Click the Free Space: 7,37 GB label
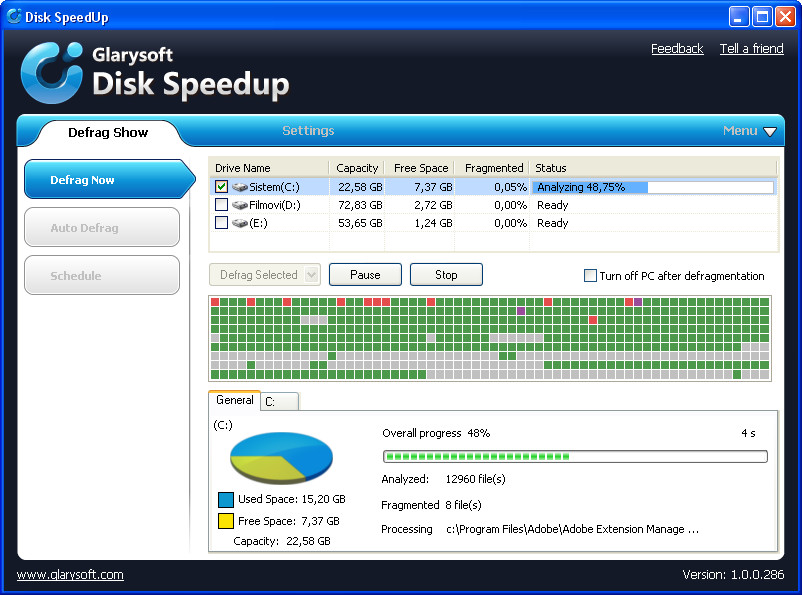Image resolution: width=802 pixels, height=595 pixels. pyautogui.click(x=288, y=521)
